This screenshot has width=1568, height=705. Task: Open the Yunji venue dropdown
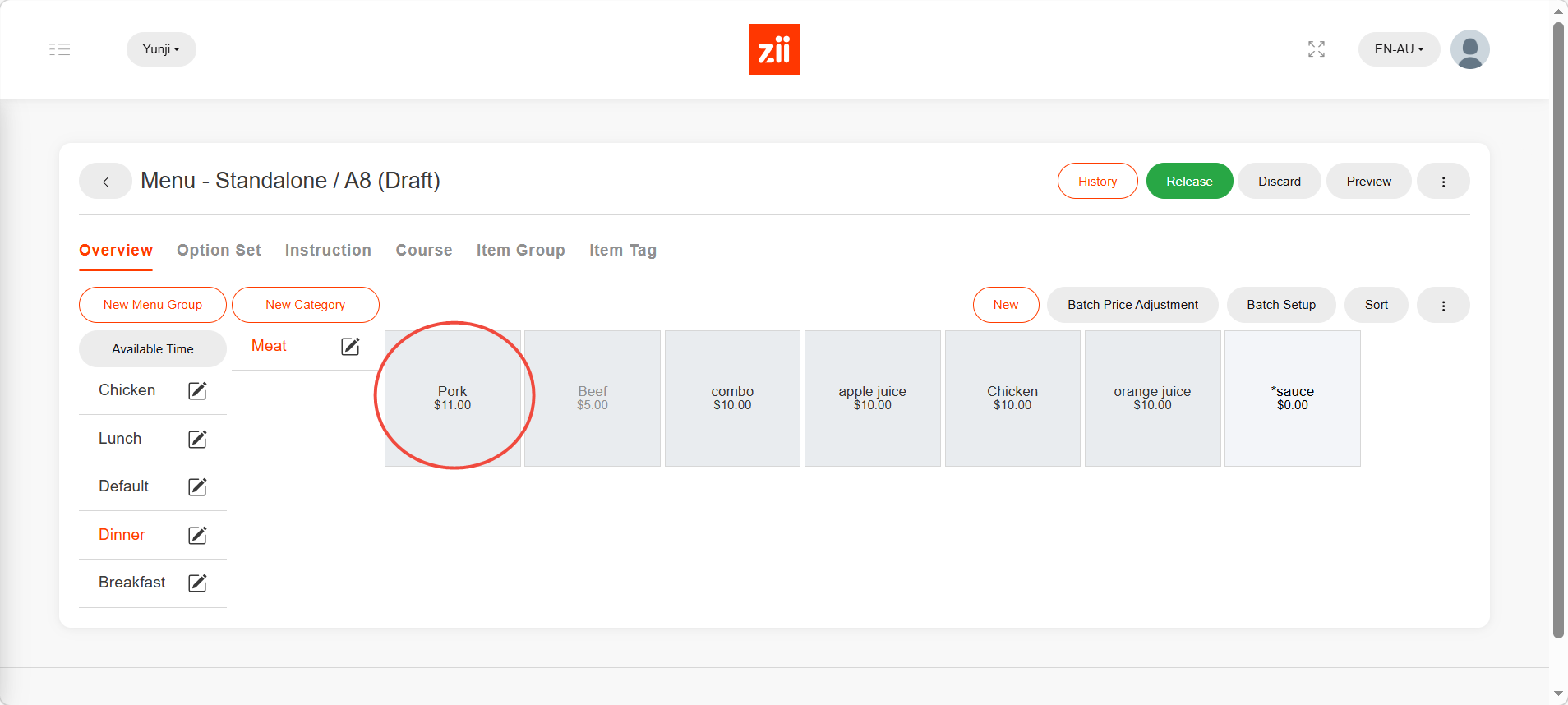point(161,49)
